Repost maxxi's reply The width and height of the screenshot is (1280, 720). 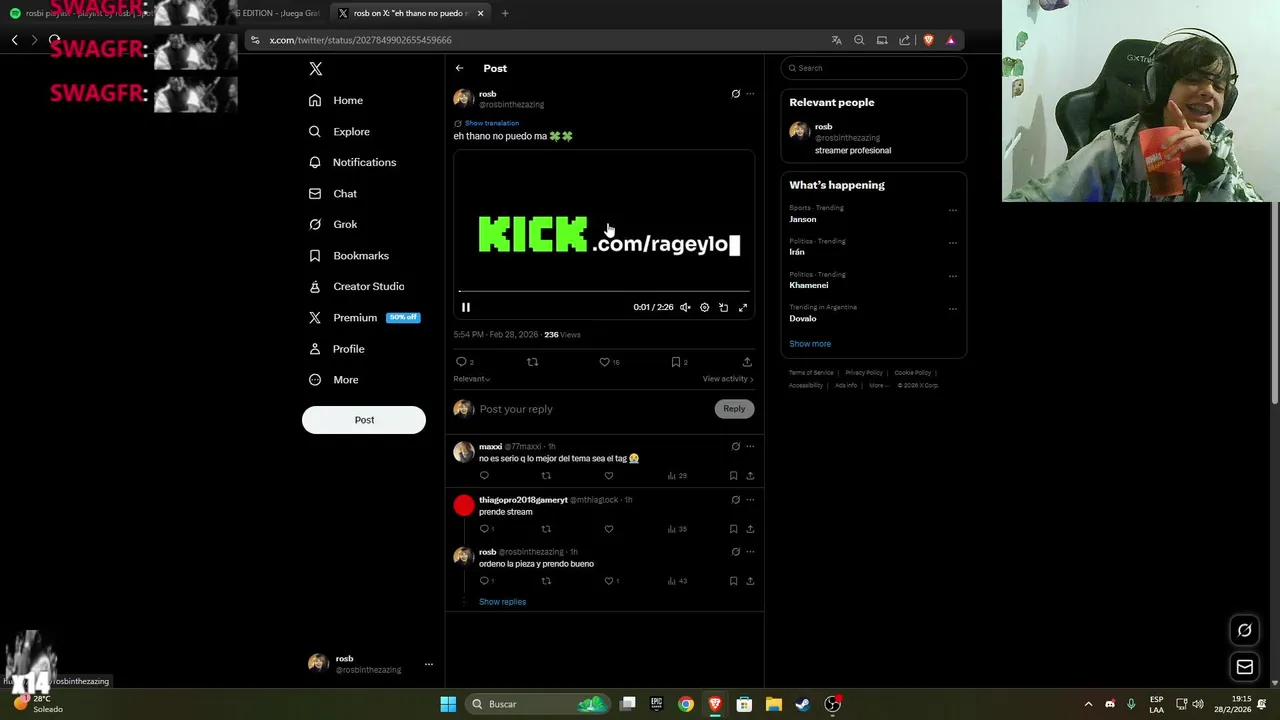[546, 476]
